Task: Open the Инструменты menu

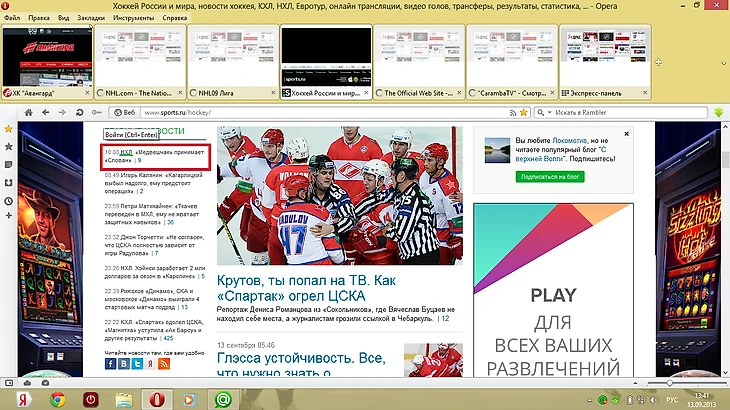Action: point(133,18)
